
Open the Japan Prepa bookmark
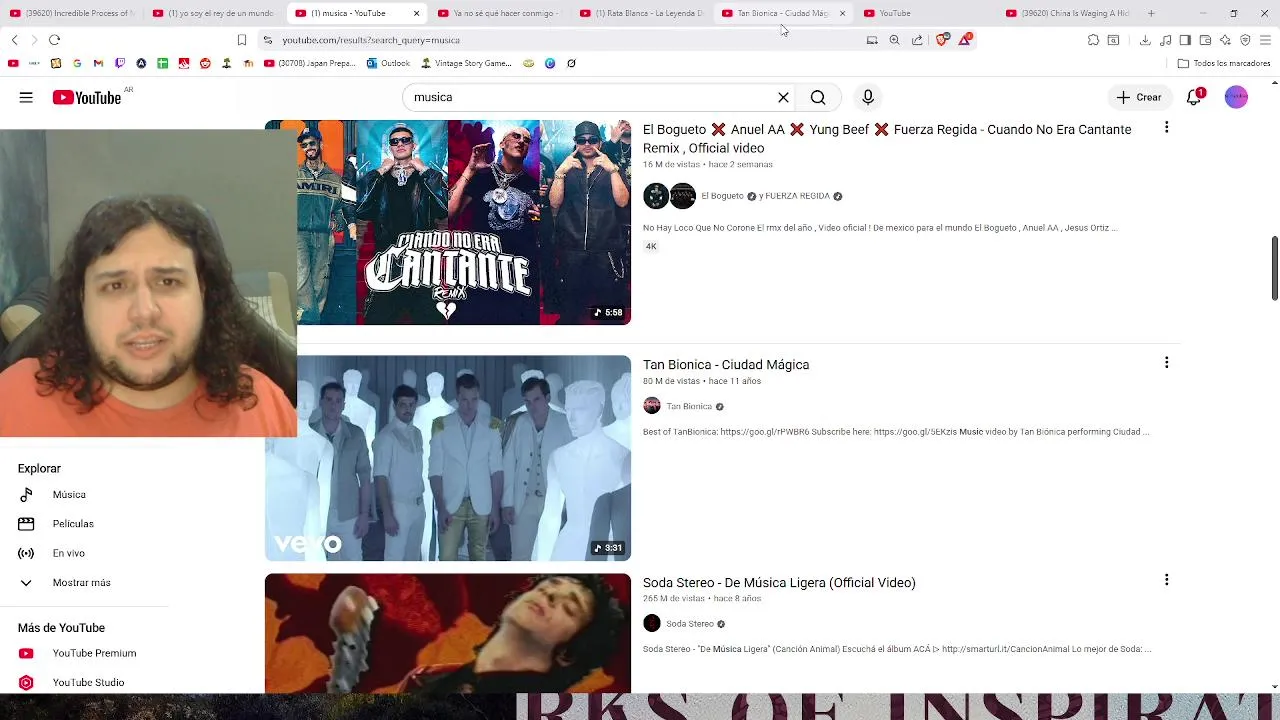click(309, 63)
